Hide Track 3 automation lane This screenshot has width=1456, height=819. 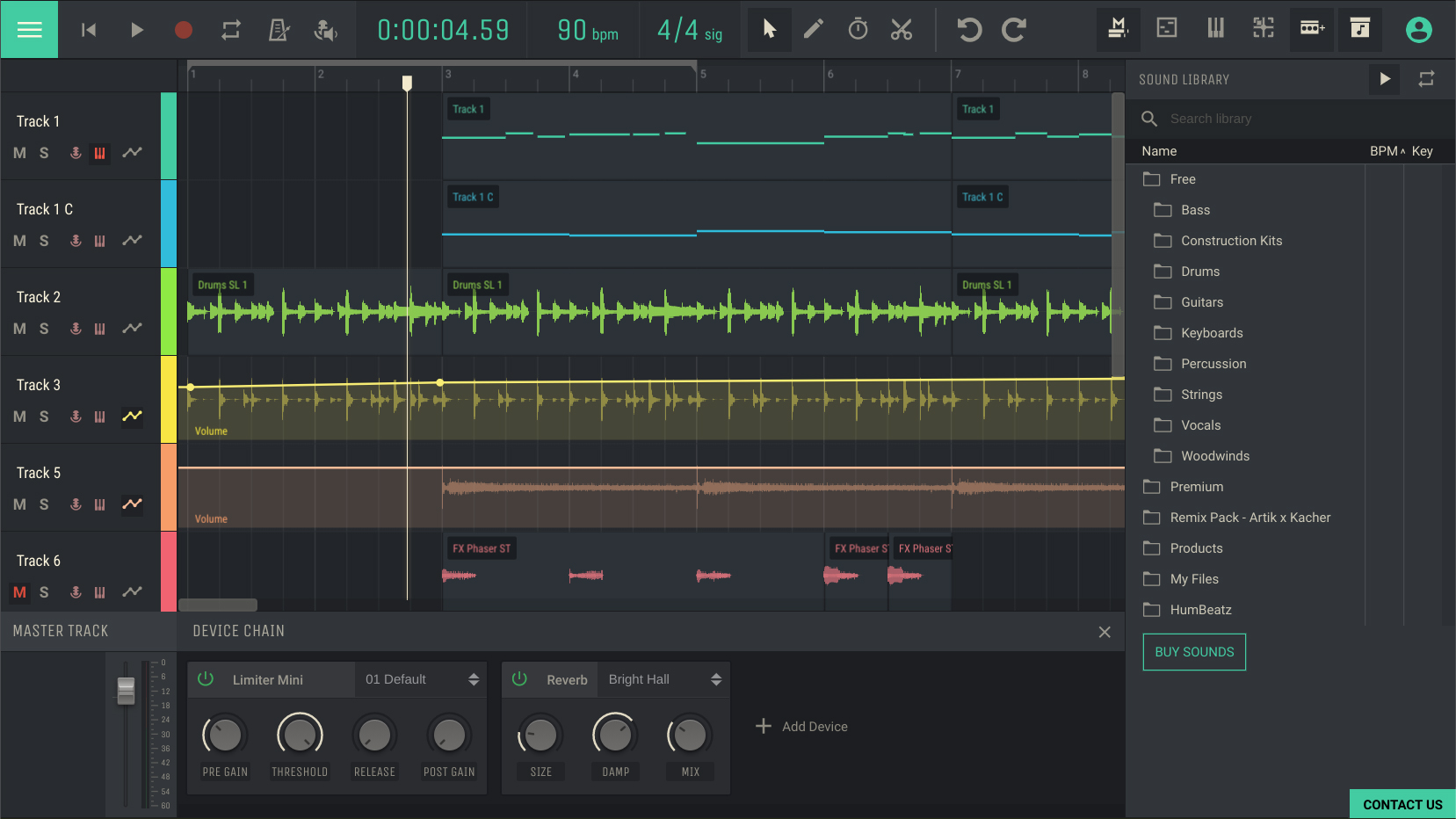132,417
